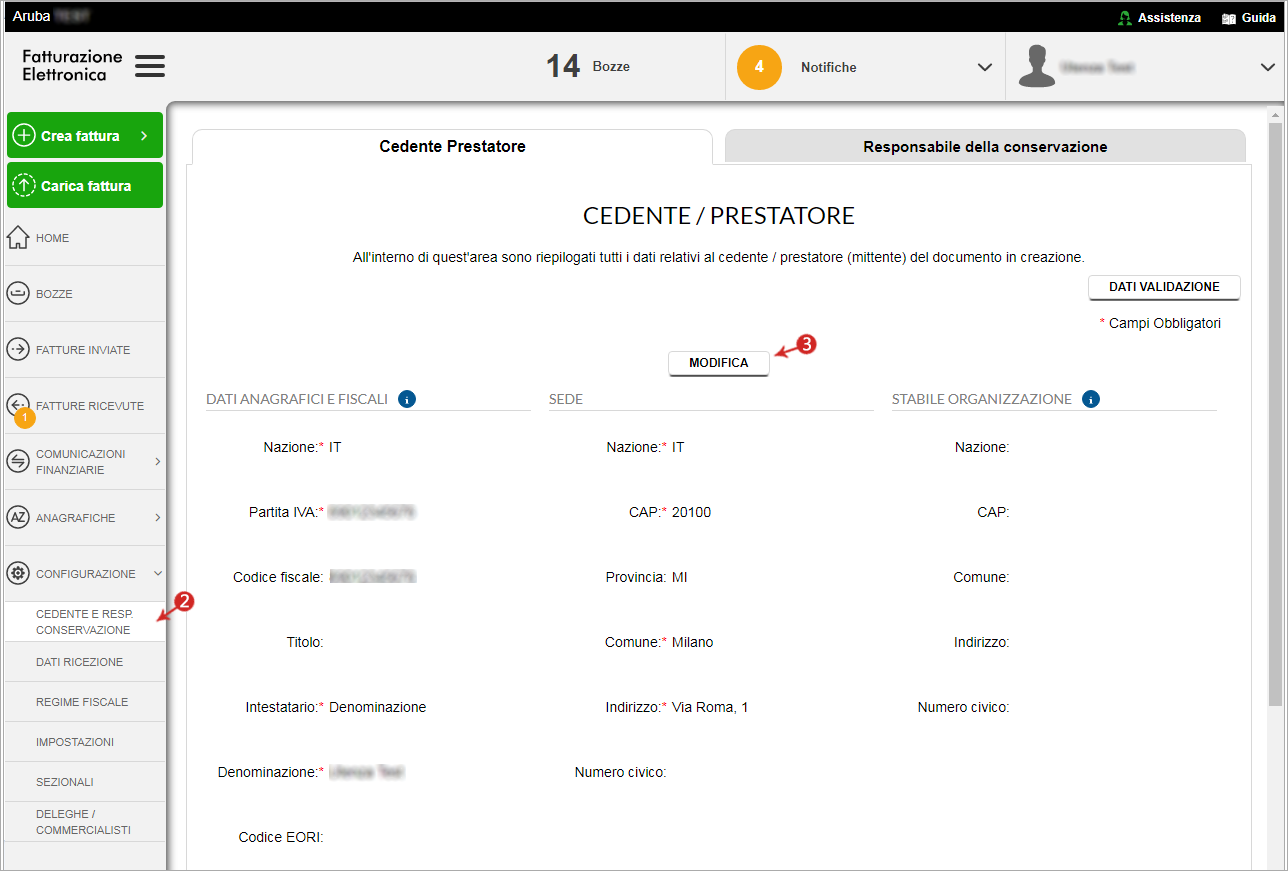Click the MODIFICA button
This screenshot has width=1288, height=871.
[719, 363]
